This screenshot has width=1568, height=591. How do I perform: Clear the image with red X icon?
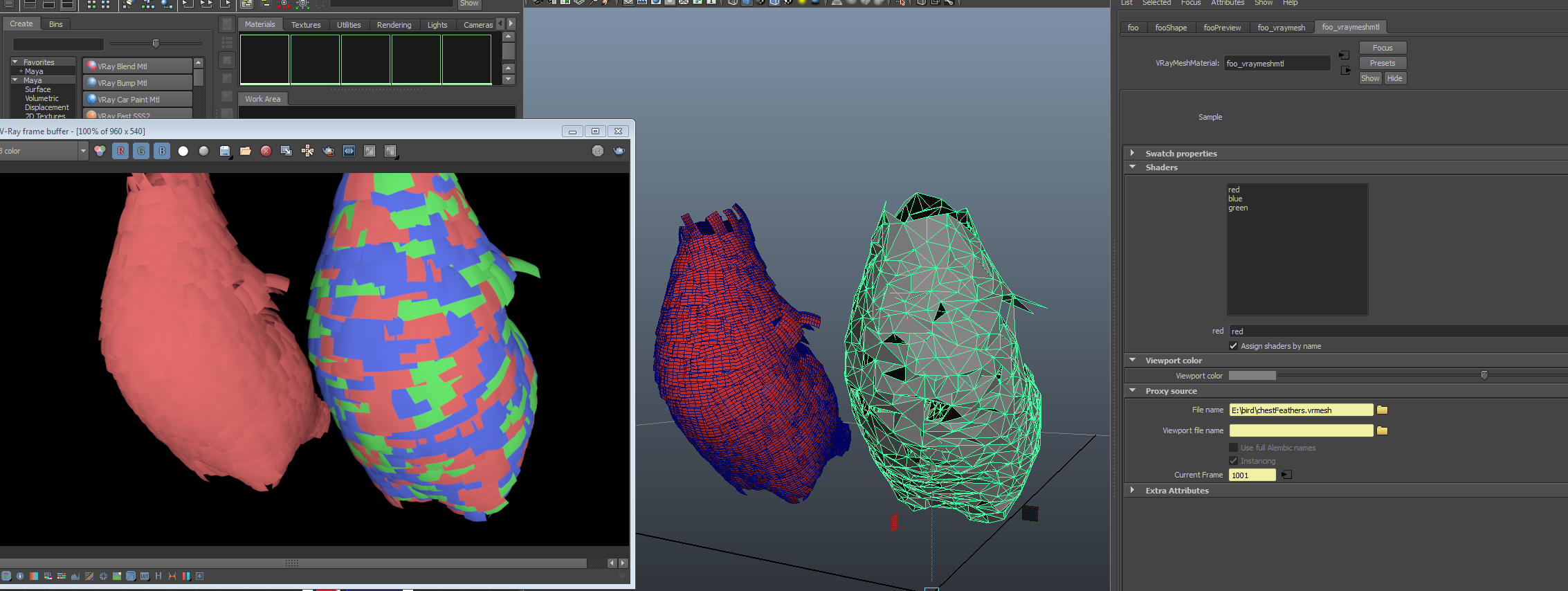(266, 151)
